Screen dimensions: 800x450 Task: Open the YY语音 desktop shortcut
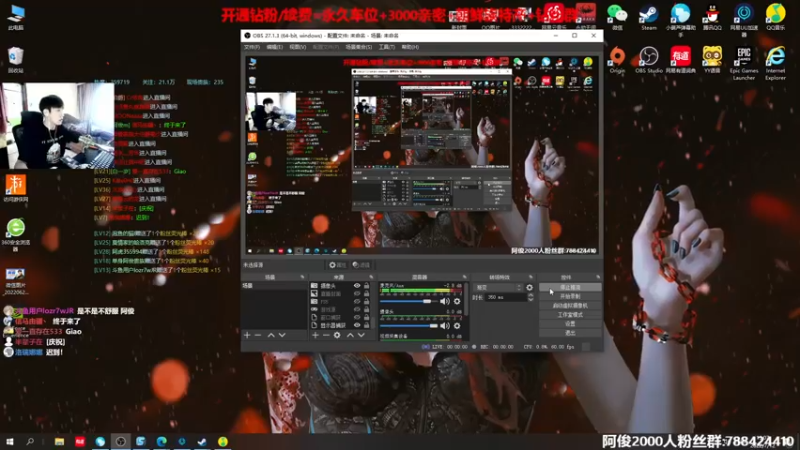click(x=712, y=60)
